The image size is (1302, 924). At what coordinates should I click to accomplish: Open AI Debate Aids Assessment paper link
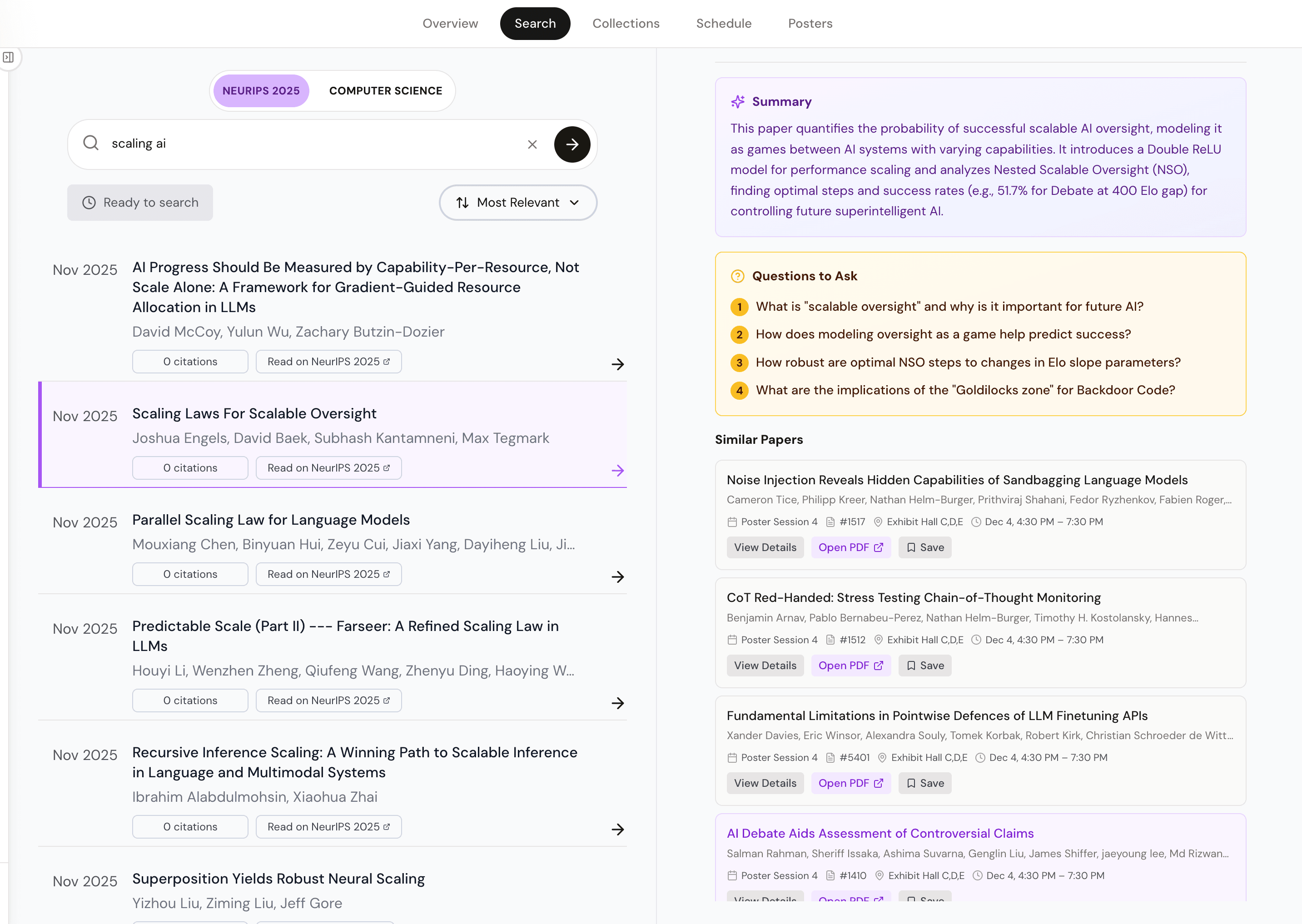coord(880,833)
